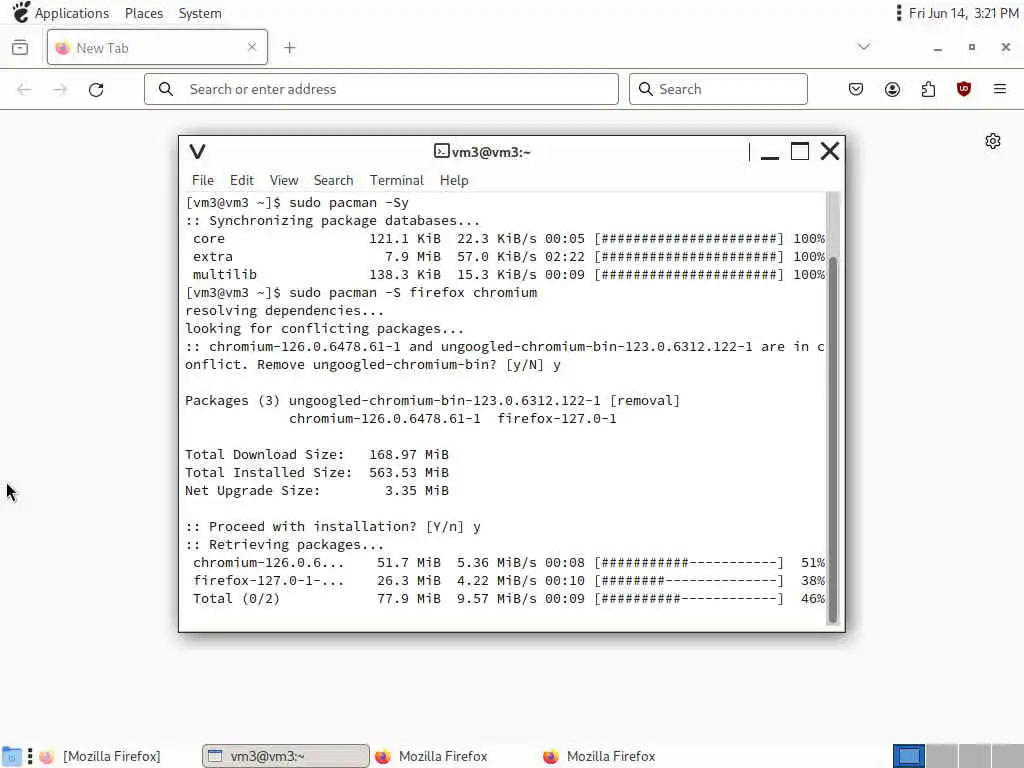Open a new tab with plus button
Screen dimensions: 1024x768
tap(289, 48)
